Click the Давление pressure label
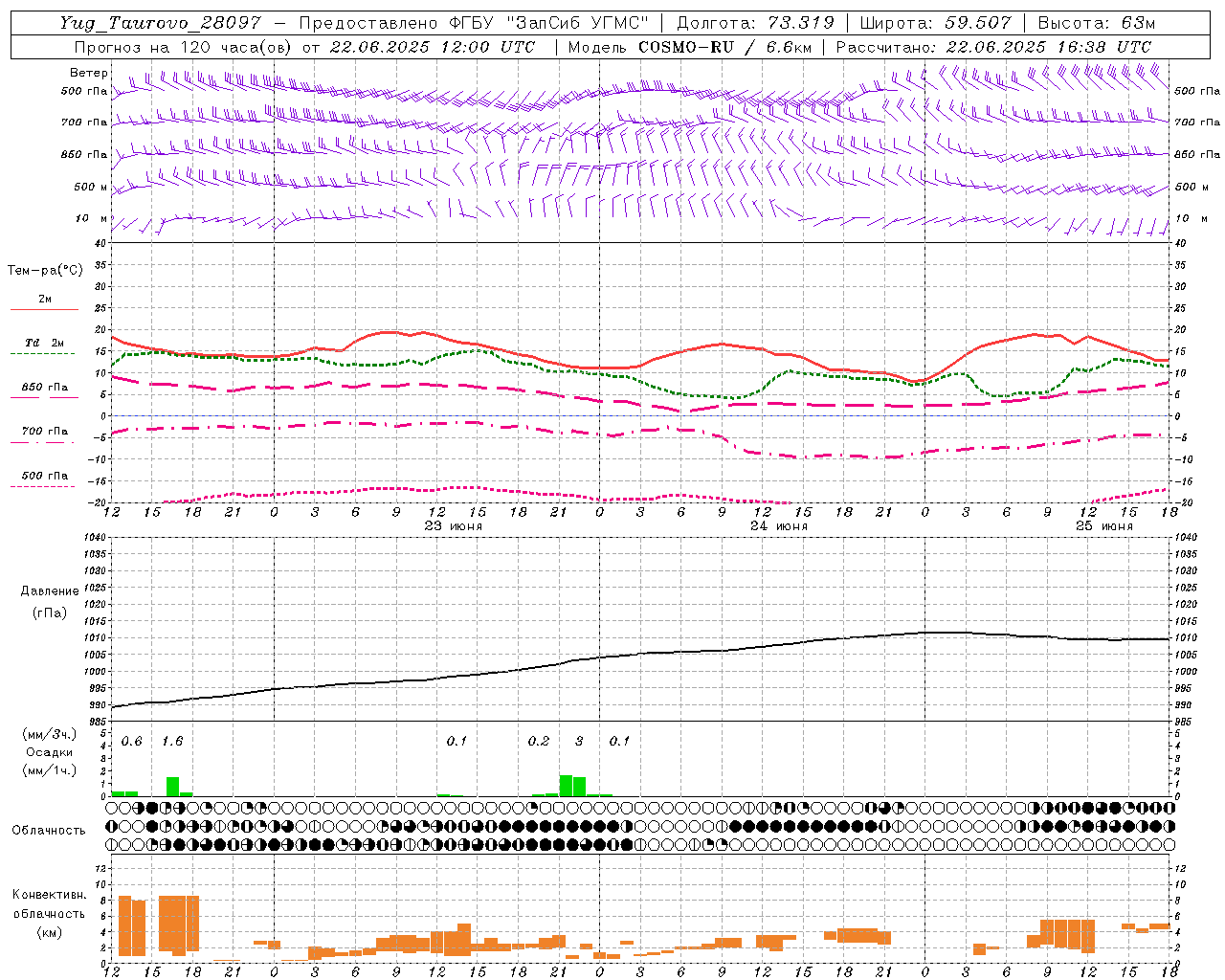The width and height of the screenshot is (1225, 980). [x=50, y=591]
